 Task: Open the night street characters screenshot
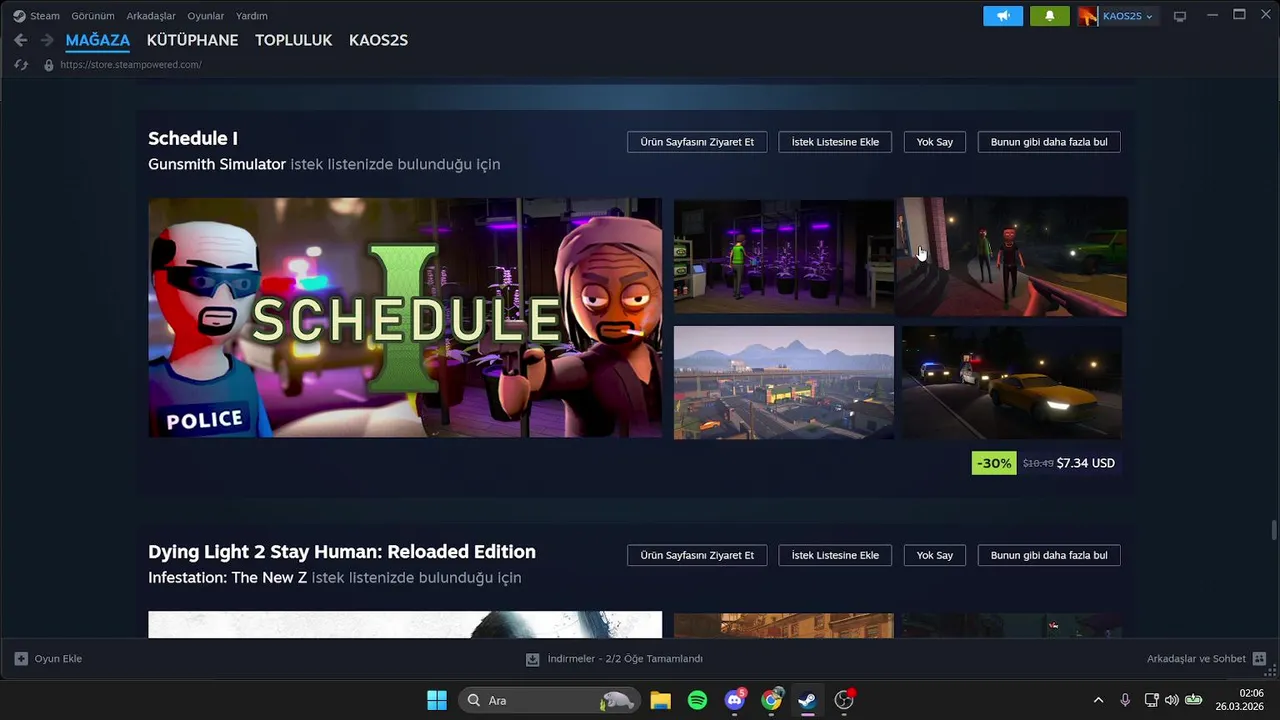click(x=1012, y=256)
